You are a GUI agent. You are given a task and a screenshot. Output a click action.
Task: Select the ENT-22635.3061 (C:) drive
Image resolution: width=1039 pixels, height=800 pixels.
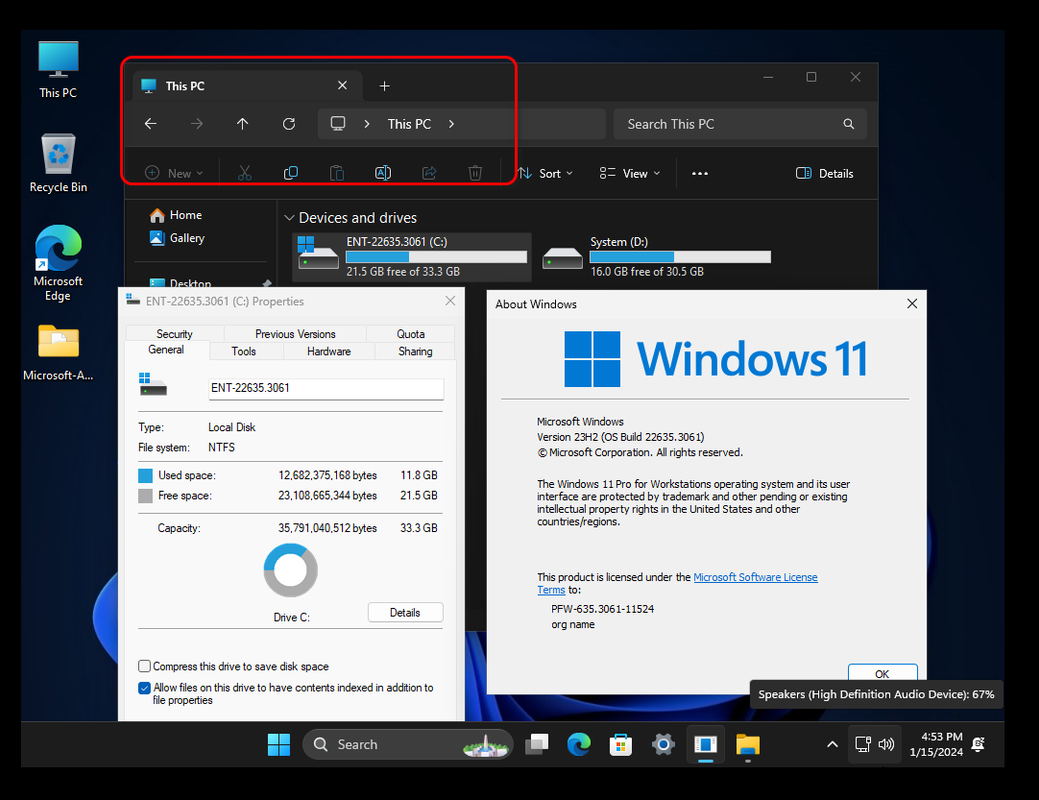click(411, 257)
